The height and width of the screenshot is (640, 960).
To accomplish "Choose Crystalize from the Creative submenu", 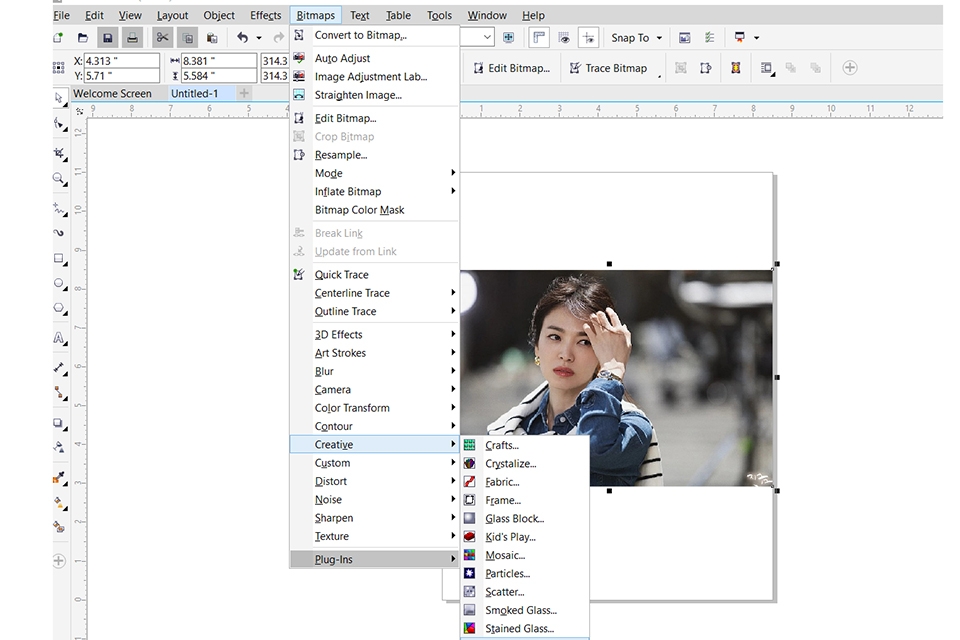I will (512, 463).
